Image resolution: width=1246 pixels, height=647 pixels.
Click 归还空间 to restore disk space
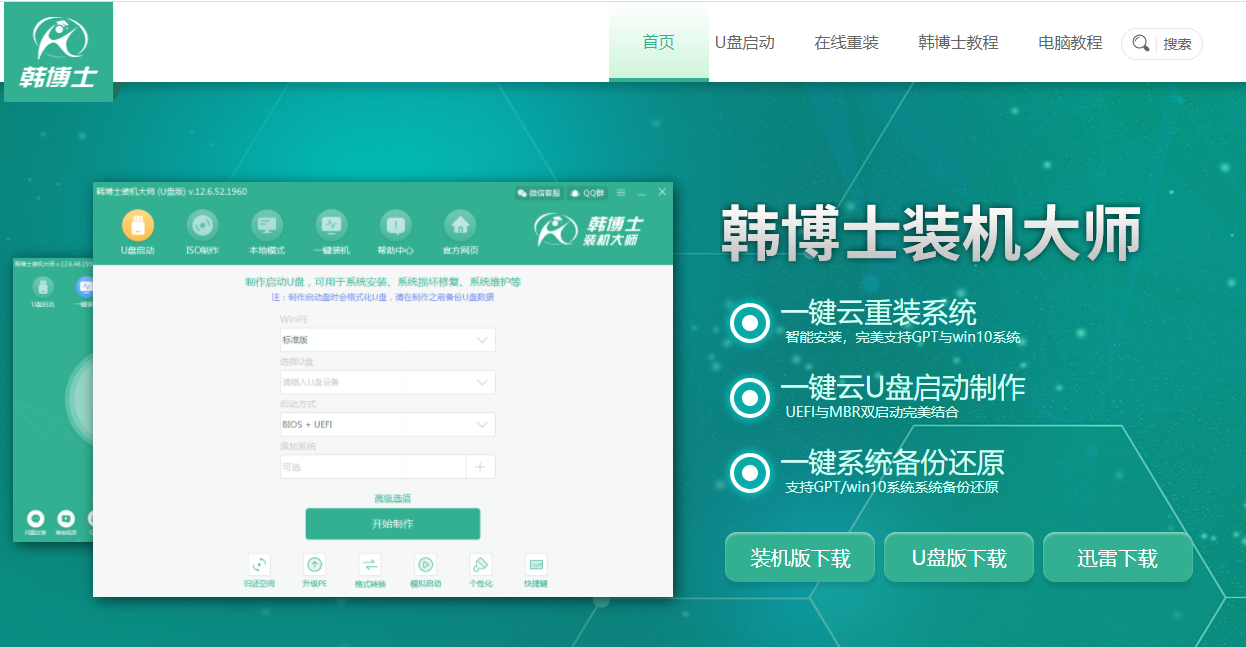260,571
